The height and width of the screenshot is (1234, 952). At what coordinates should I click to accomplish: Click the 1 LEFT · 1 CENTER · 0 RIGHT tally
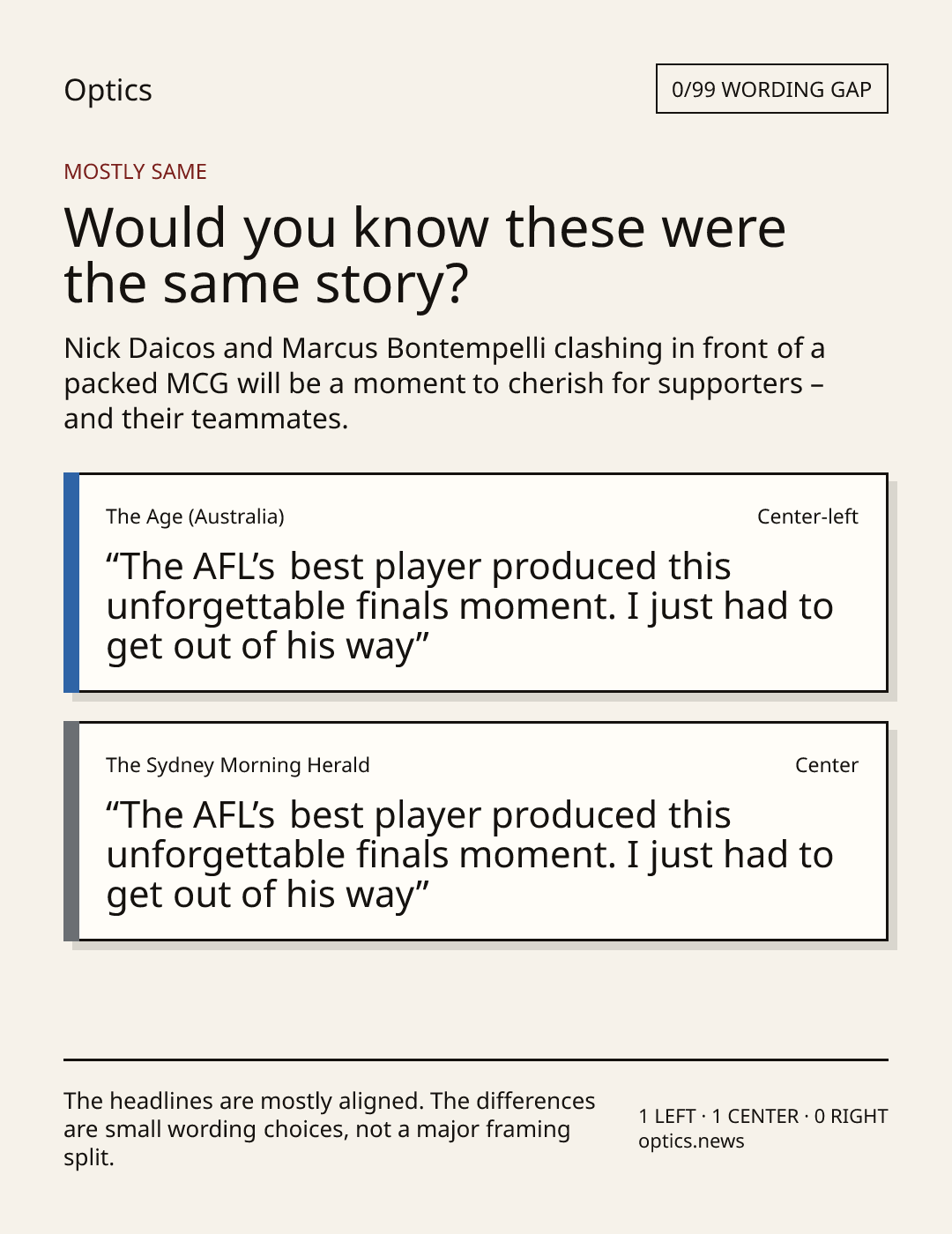pyautogui.click(x=763, y=1116)
